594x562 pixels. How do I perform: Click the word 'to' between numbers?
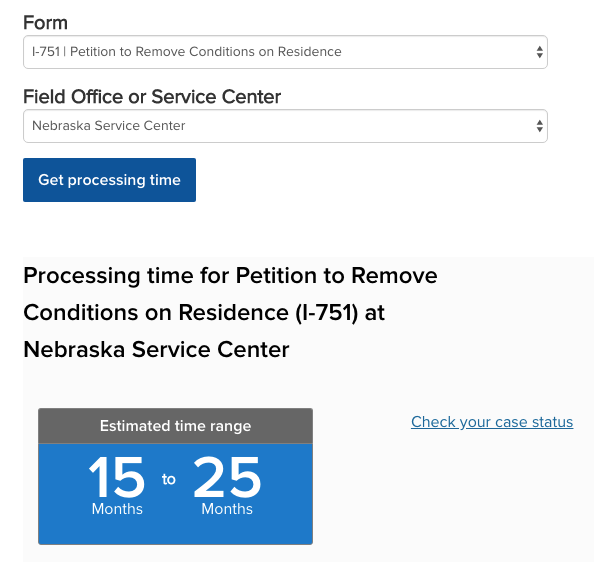coord(169,479)
